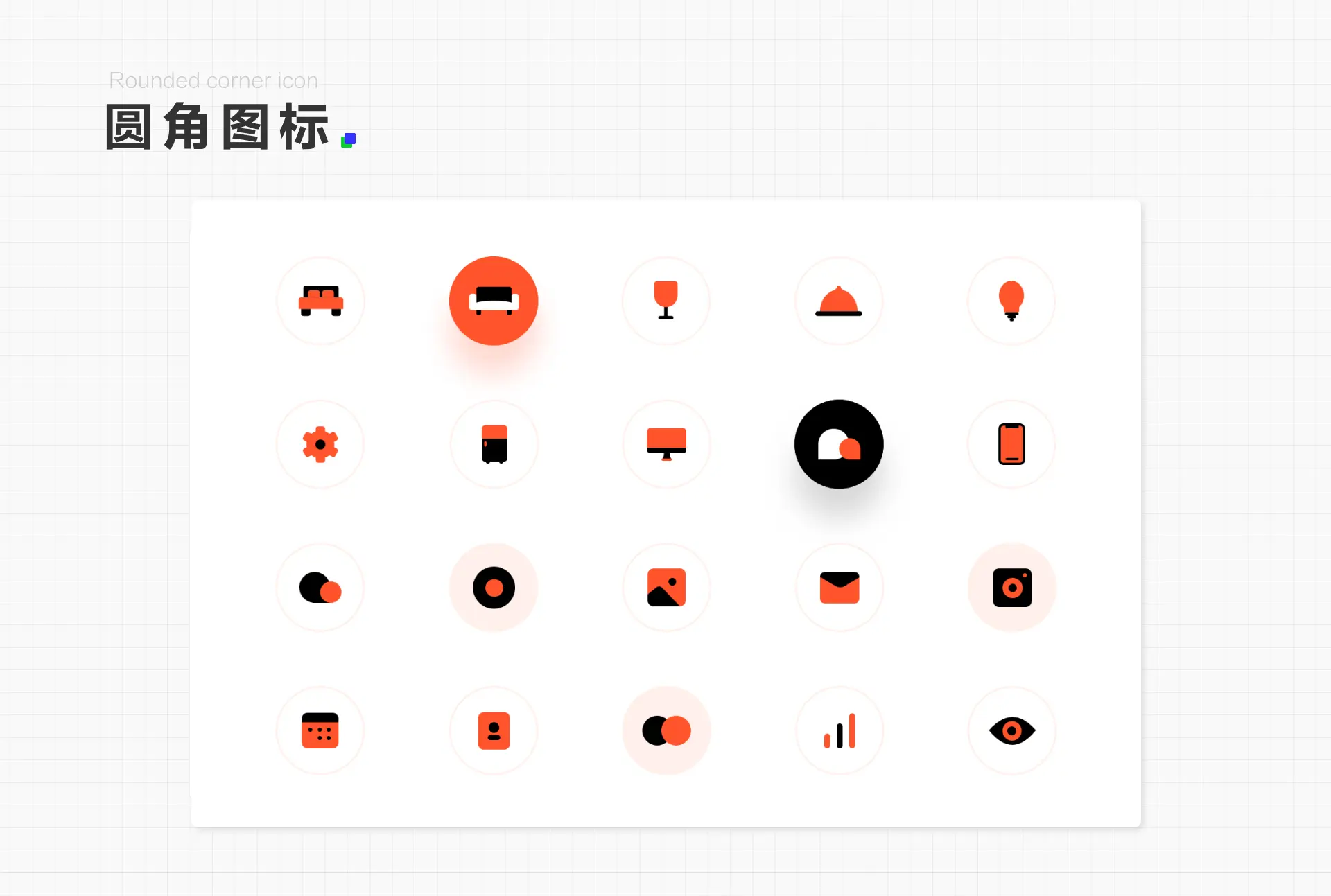Select the food cloche icon
Viewport: 1331px width, 896px height.
click(839, 301)
